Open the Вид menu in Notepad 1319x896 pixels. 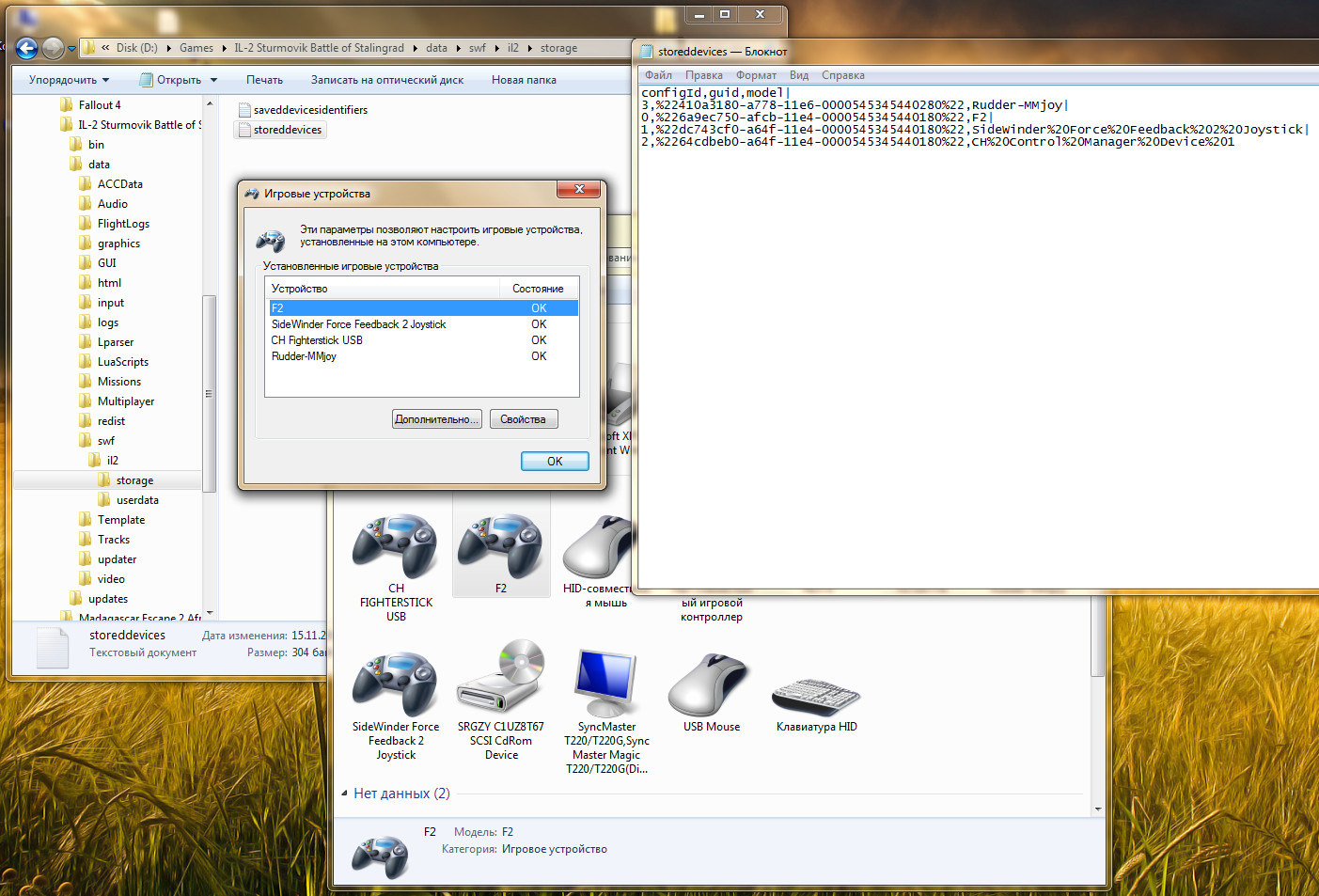click(799, 75)
